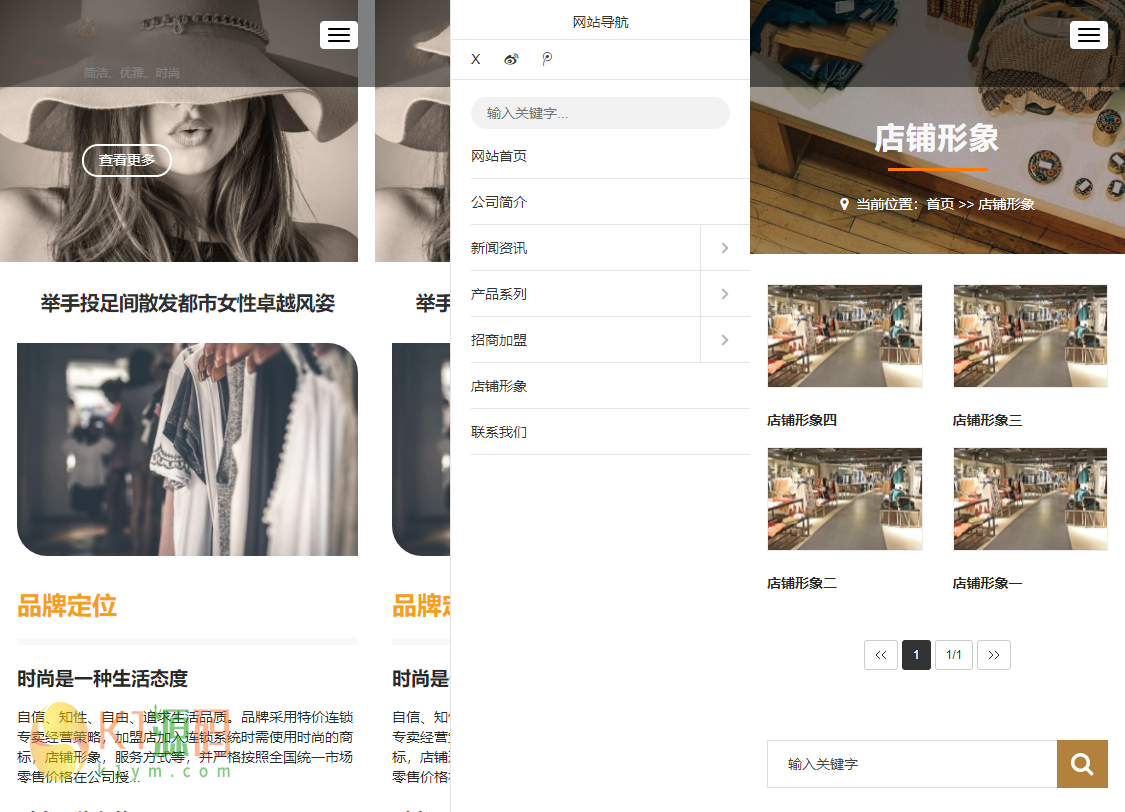Click the 品牌定位 heading on left page
The height and width of the screenshot is (812, 1125).
point(67,605)
